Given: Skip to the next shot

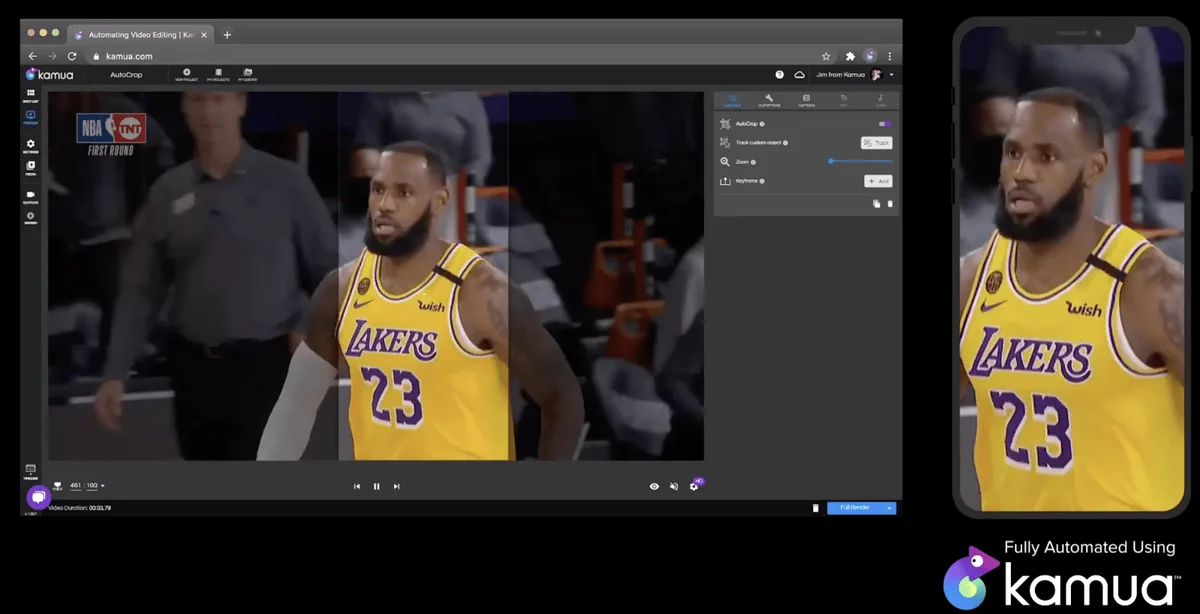Looking at the screenshot, I should (397, 486).
